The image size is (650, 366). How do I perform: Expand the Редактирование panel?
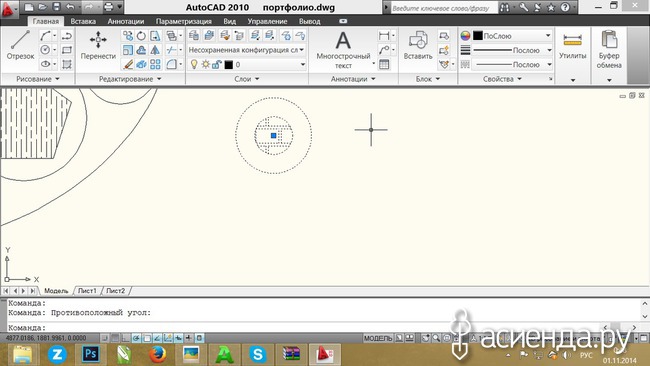130,79
